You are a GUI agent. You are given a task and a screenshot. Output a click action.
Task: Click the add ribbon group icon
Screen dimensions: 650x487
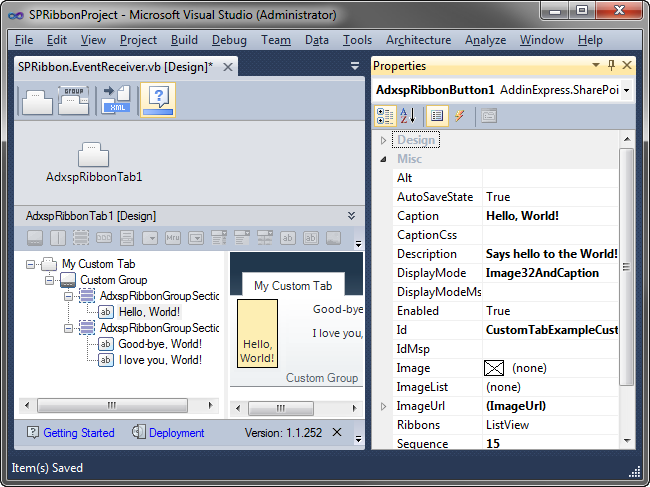tap(74, 101)
